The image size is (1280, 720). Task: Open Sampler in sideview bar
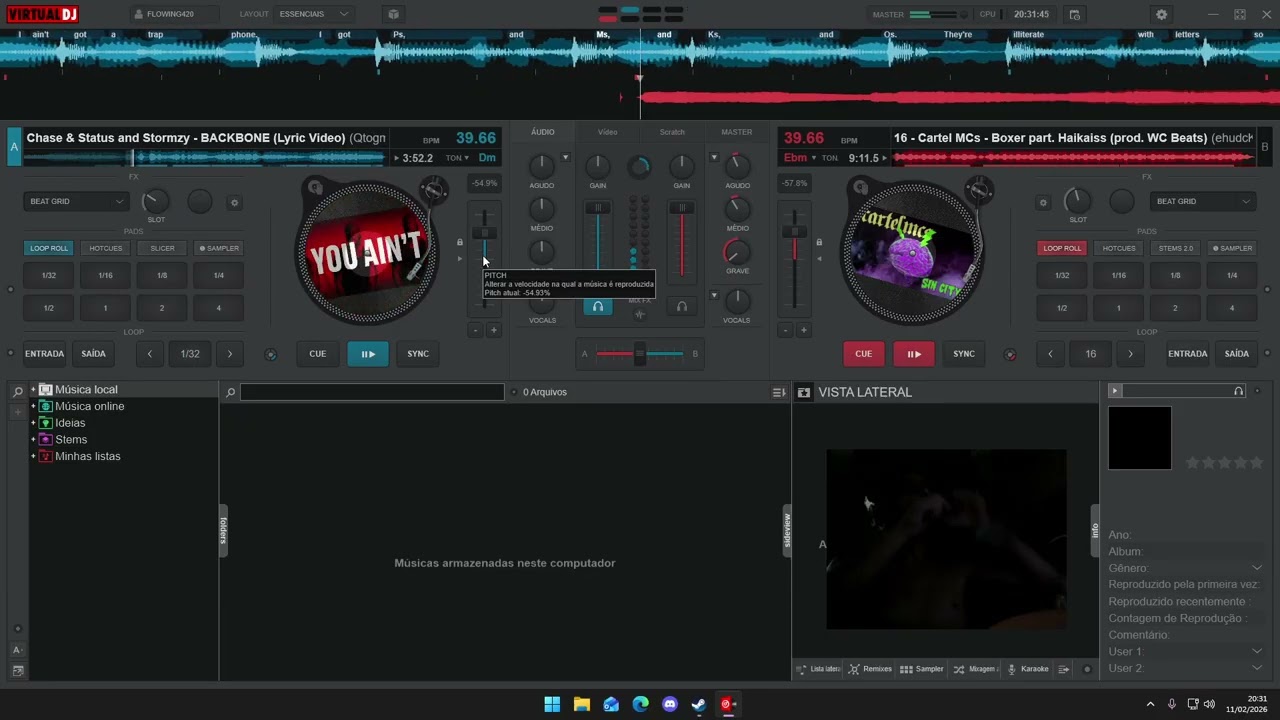coord(922,669)
